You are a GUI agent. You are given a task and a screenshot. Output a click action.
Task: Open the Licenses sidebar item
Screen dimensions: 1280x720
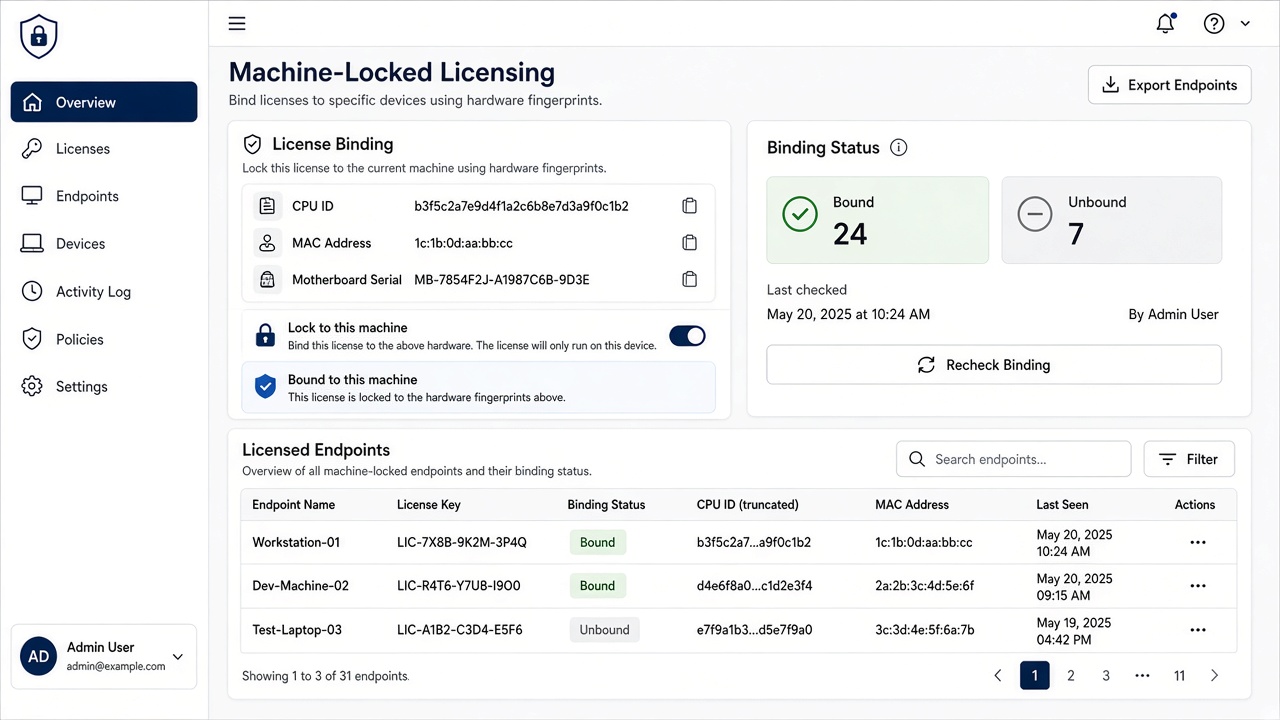tap(104, 149)
